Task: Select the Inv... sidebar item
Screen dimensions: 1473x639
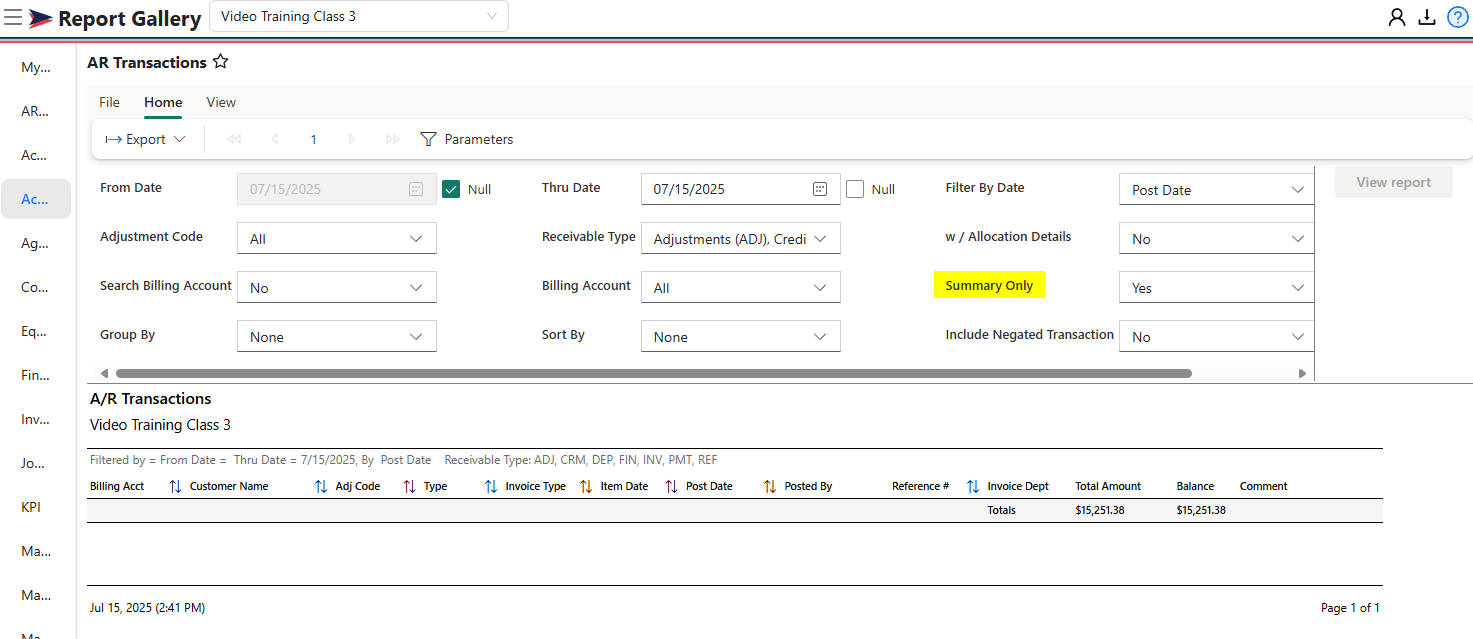Action: pos(36,419)
